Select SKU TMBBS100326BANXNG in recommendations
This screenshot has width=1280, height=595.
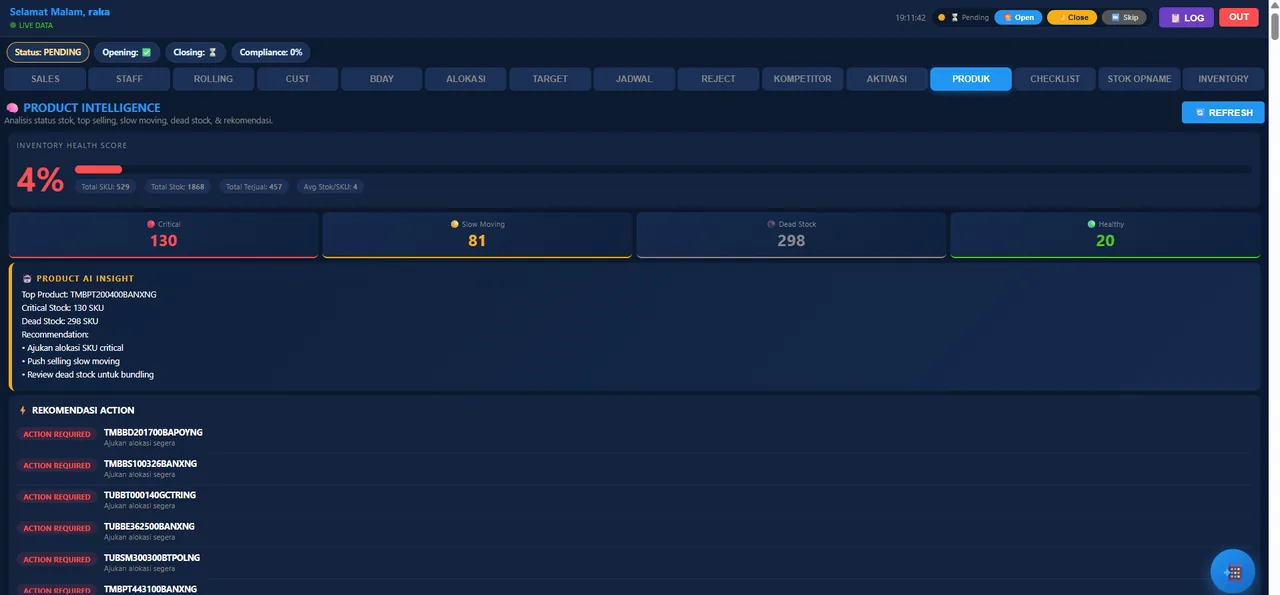[x=150, y=463]
